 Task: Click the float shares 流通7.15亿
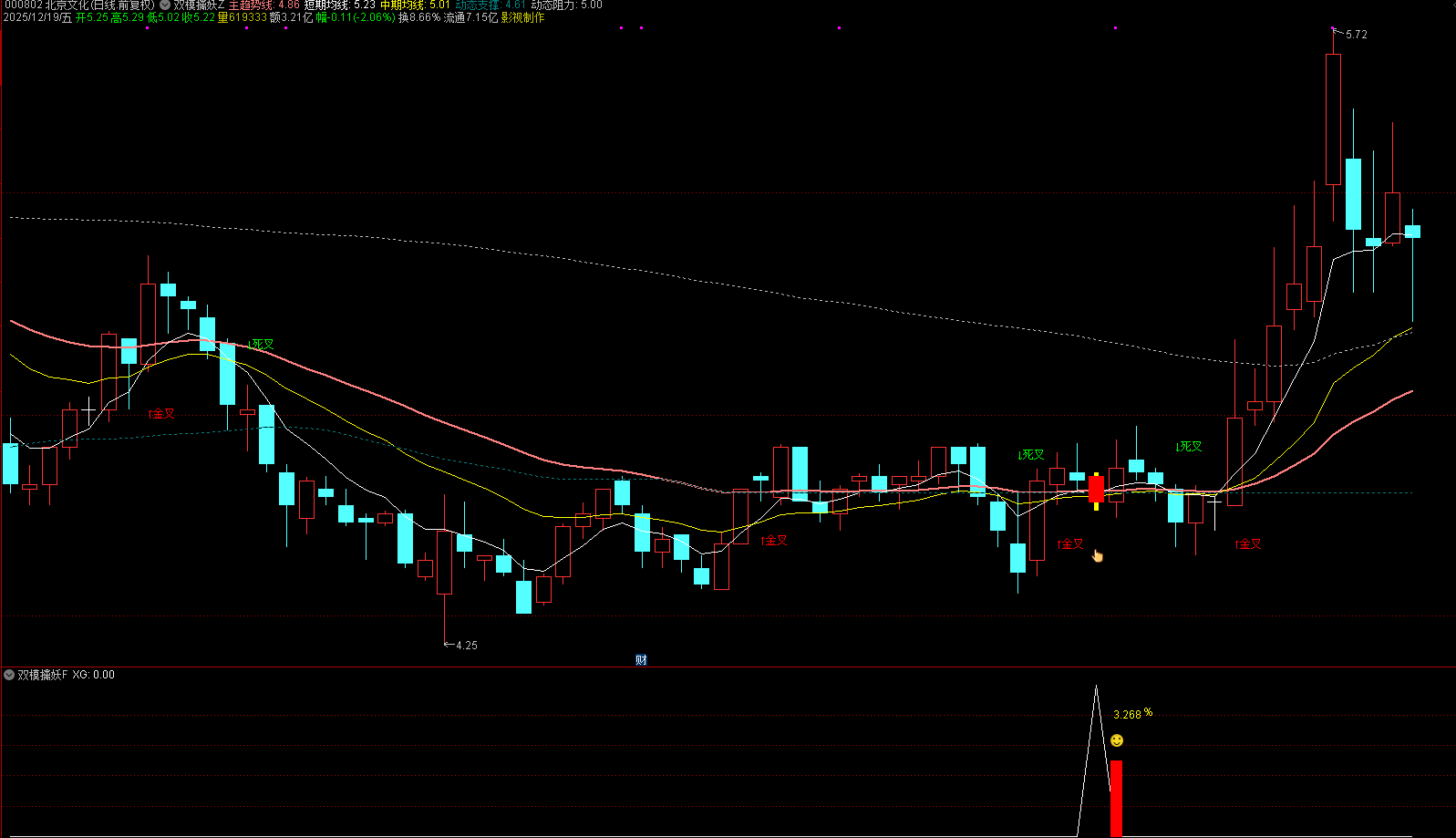[471, 17]
